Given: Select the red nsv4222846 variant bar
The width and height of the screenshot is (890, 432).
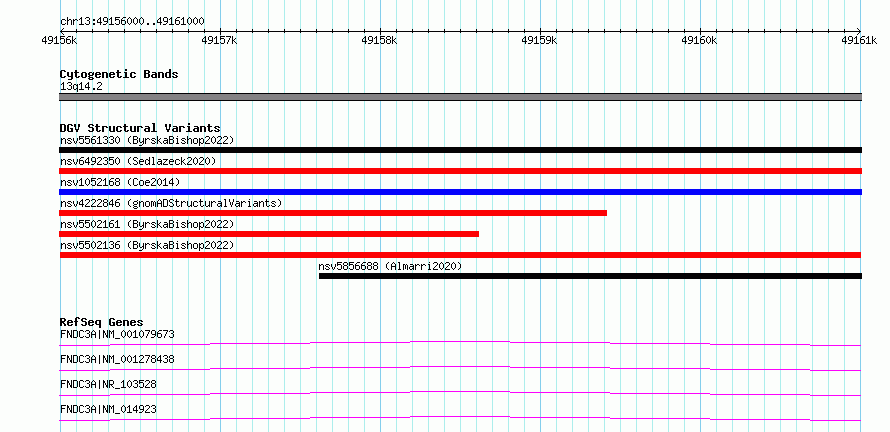Looking at the screenshot, I should pyautogui.click(x=333, y=213).
